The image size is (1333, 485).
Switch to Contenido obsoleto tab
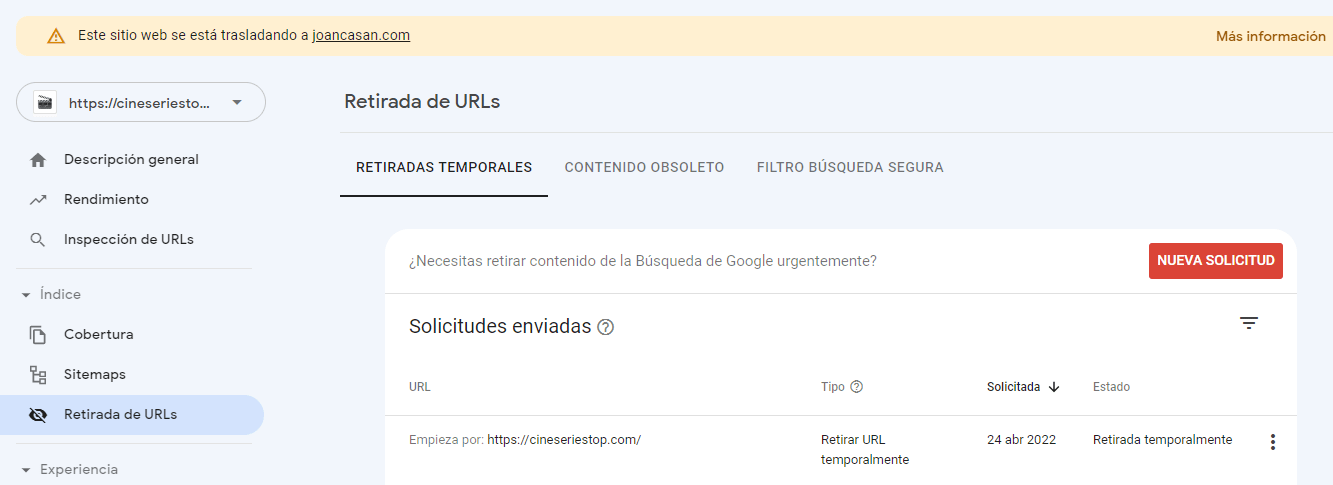point(644,168)
